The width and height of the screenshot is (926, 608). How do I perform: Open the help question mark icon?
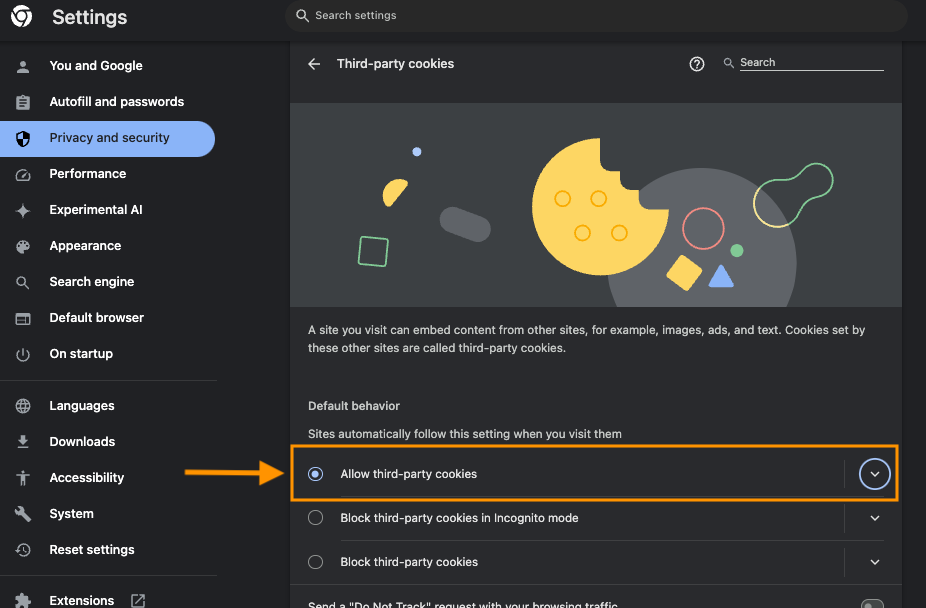point(697,64)
